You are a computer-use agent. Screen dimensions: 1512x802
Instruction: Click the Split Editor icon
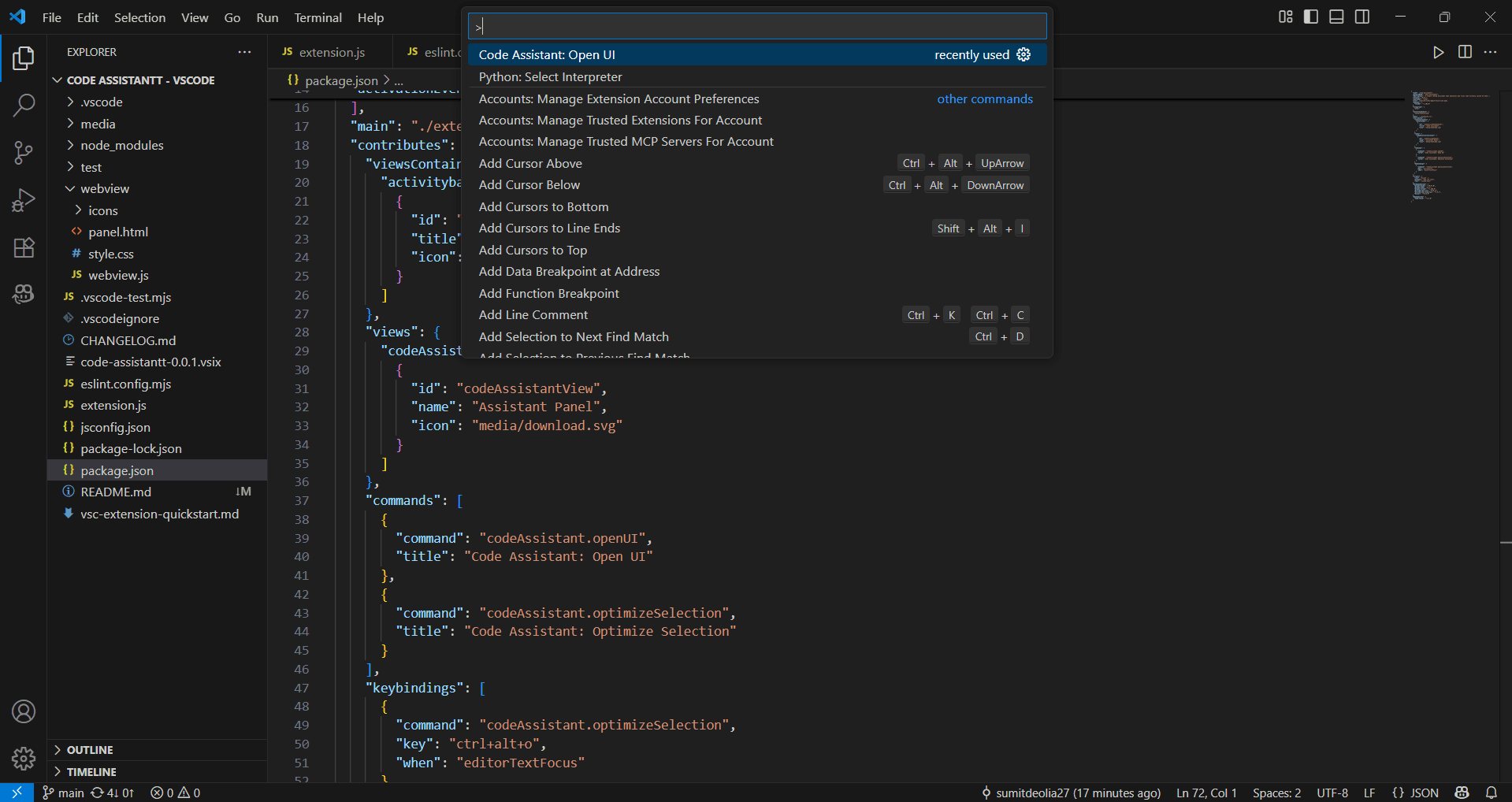pos(1465,52)
